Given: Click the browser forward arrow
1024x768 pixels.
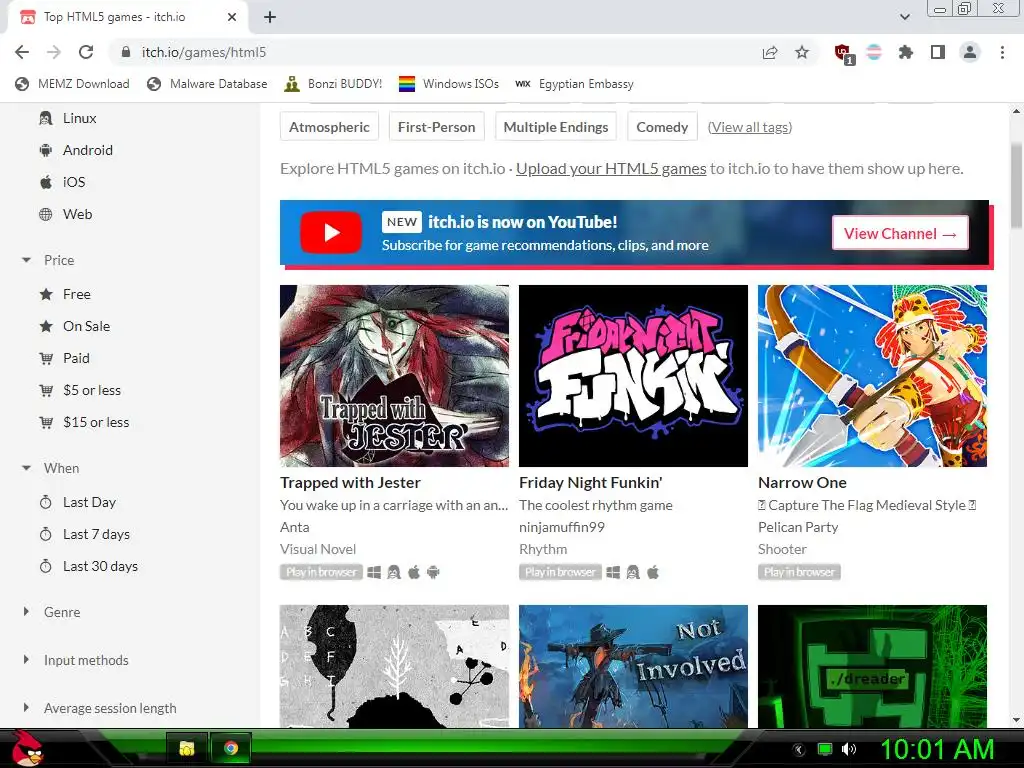Looking at the screenshot, I should pos(54,52).
